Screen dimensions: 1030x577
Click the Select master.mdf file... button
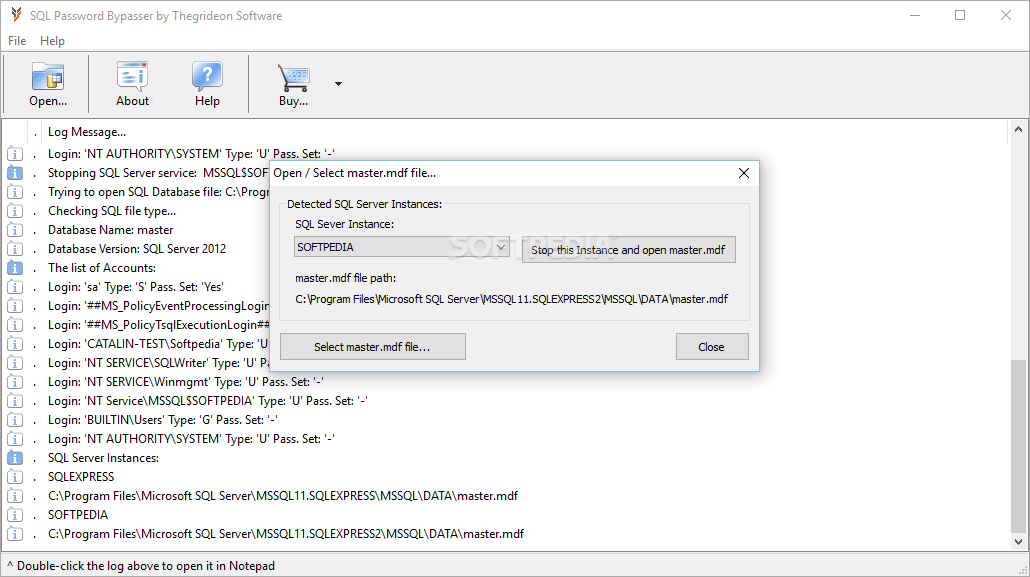point(372,346)
